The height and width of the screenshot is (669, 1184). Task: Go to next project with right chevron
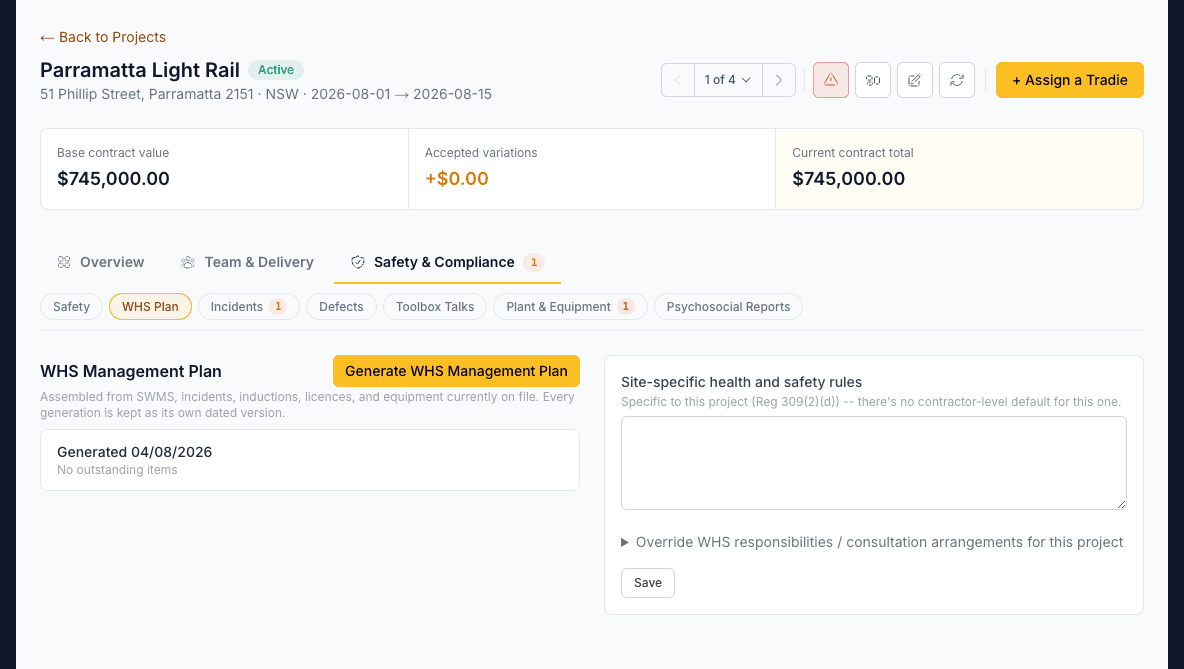point(779,80)
